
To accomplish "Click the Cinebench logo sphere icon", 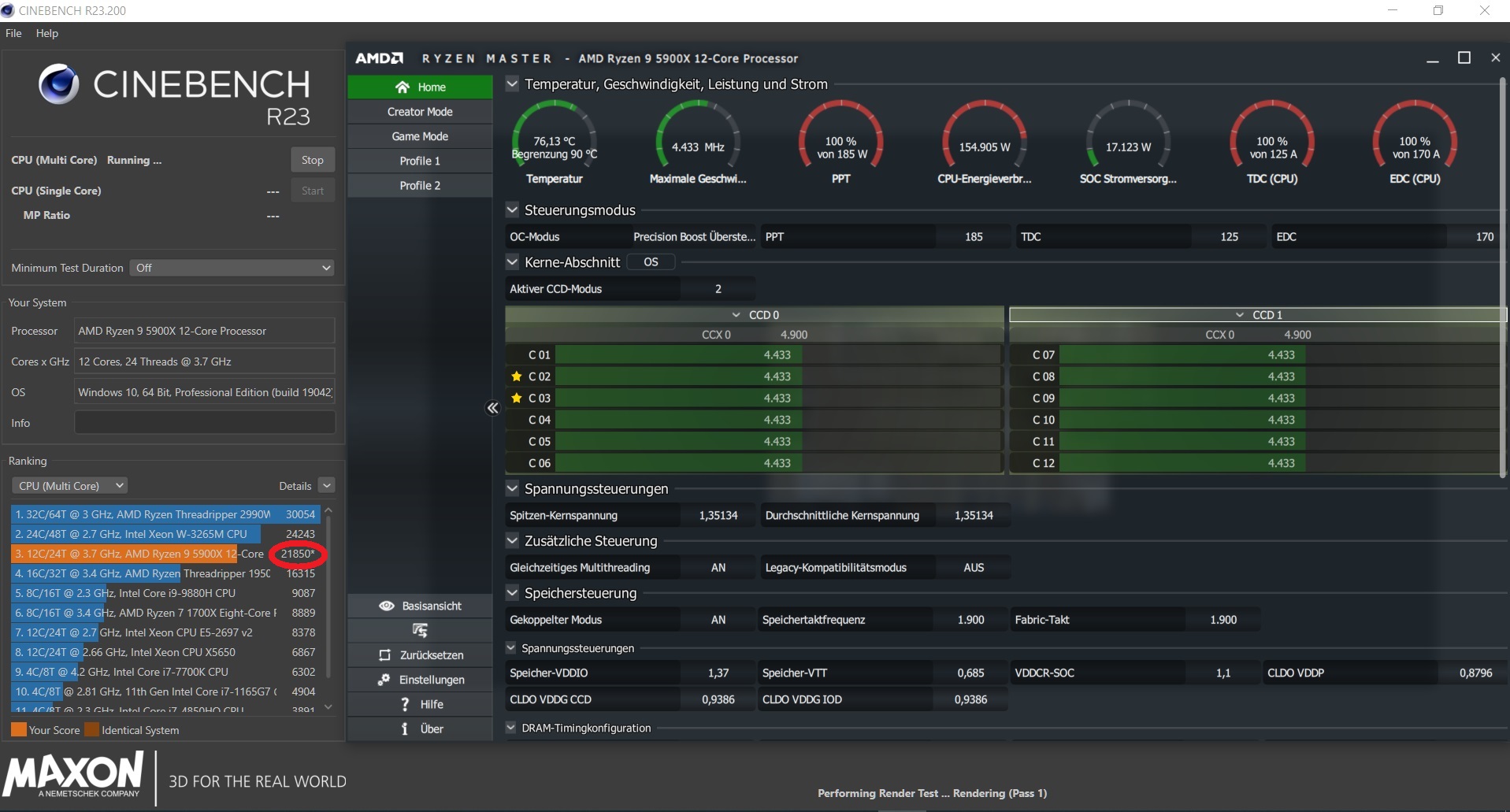I will coord(59,84).
